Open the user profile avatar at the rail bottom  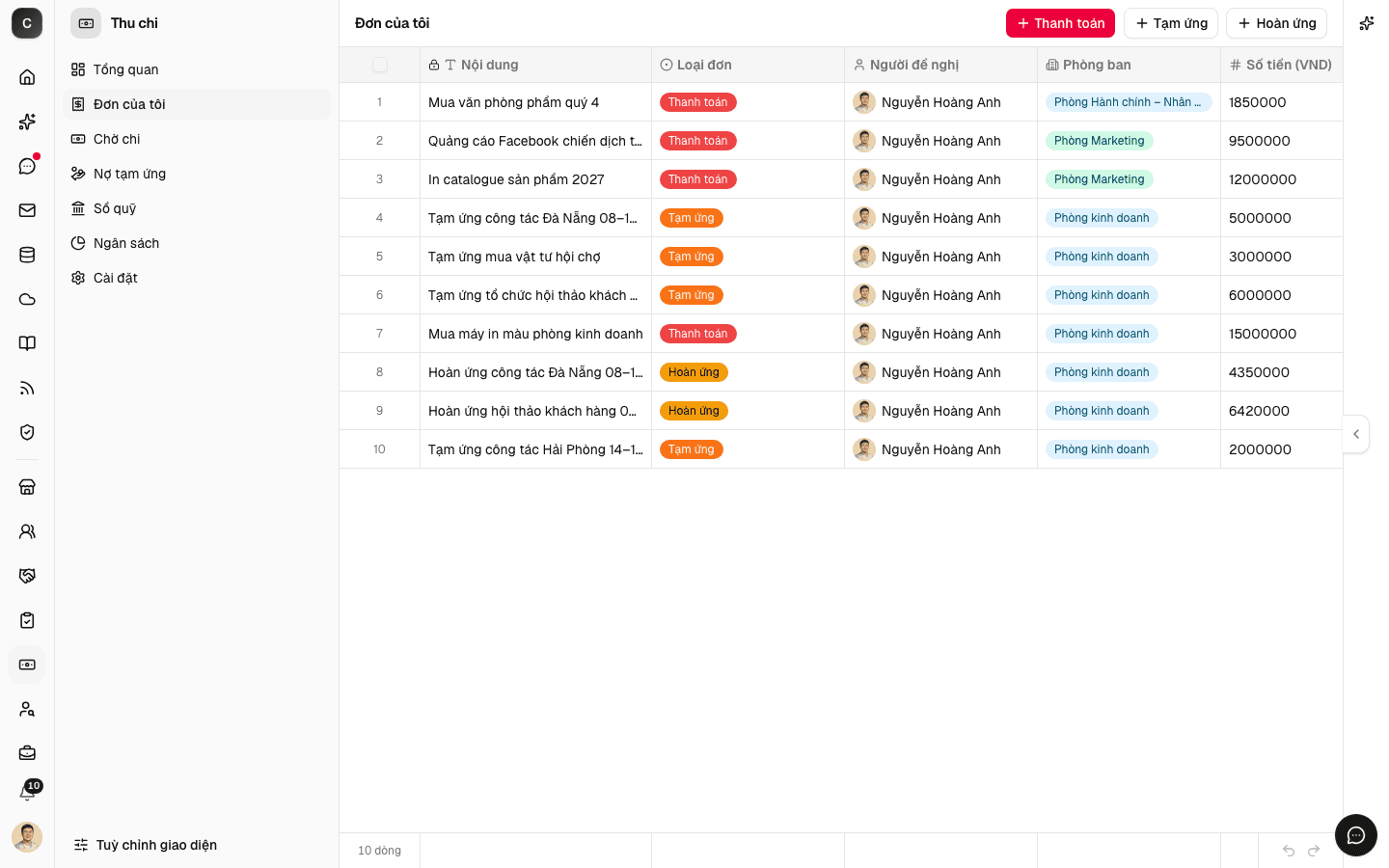(x=27, y=837)
